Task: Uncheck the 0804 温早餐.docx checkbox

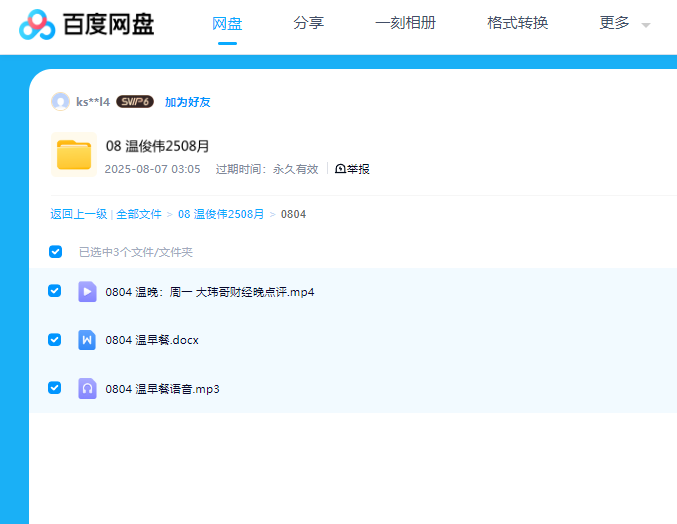Action: tap(55, 340)
